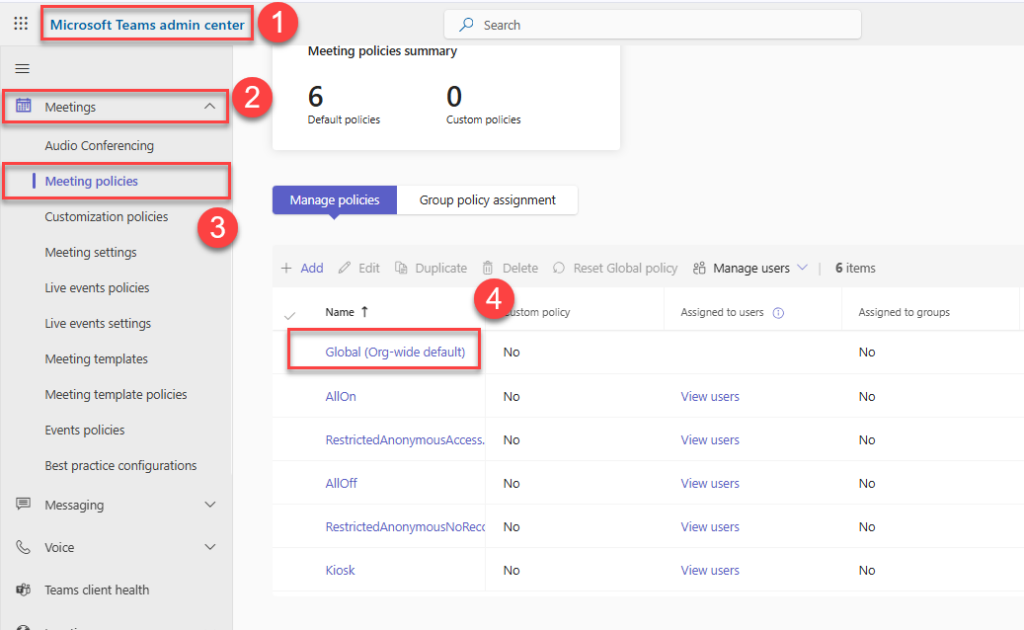Viewport: 1024px width, 630px height.
Task: Open Live events settings
Action: tap(98, 324)
